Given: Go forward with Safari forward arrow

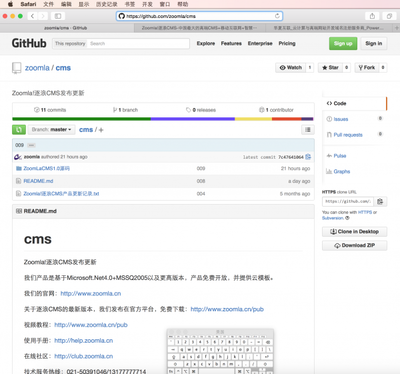Looking at the screenshot, I should click(42, 16).
